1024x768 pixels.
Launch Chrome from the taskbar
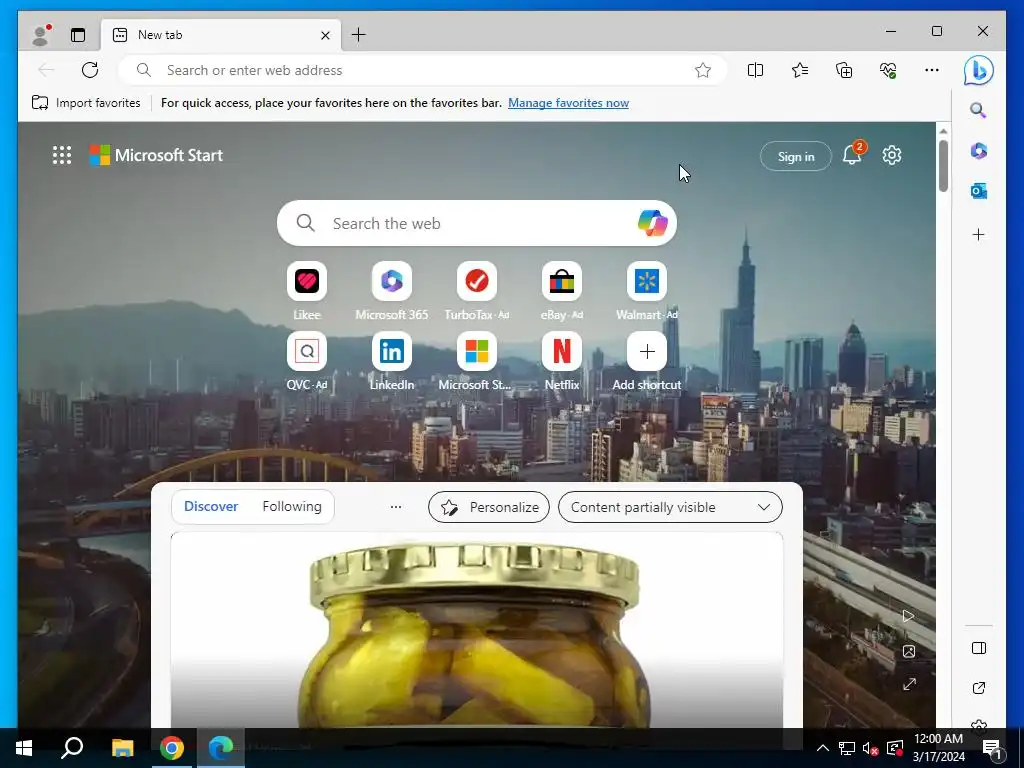[172, 748]
